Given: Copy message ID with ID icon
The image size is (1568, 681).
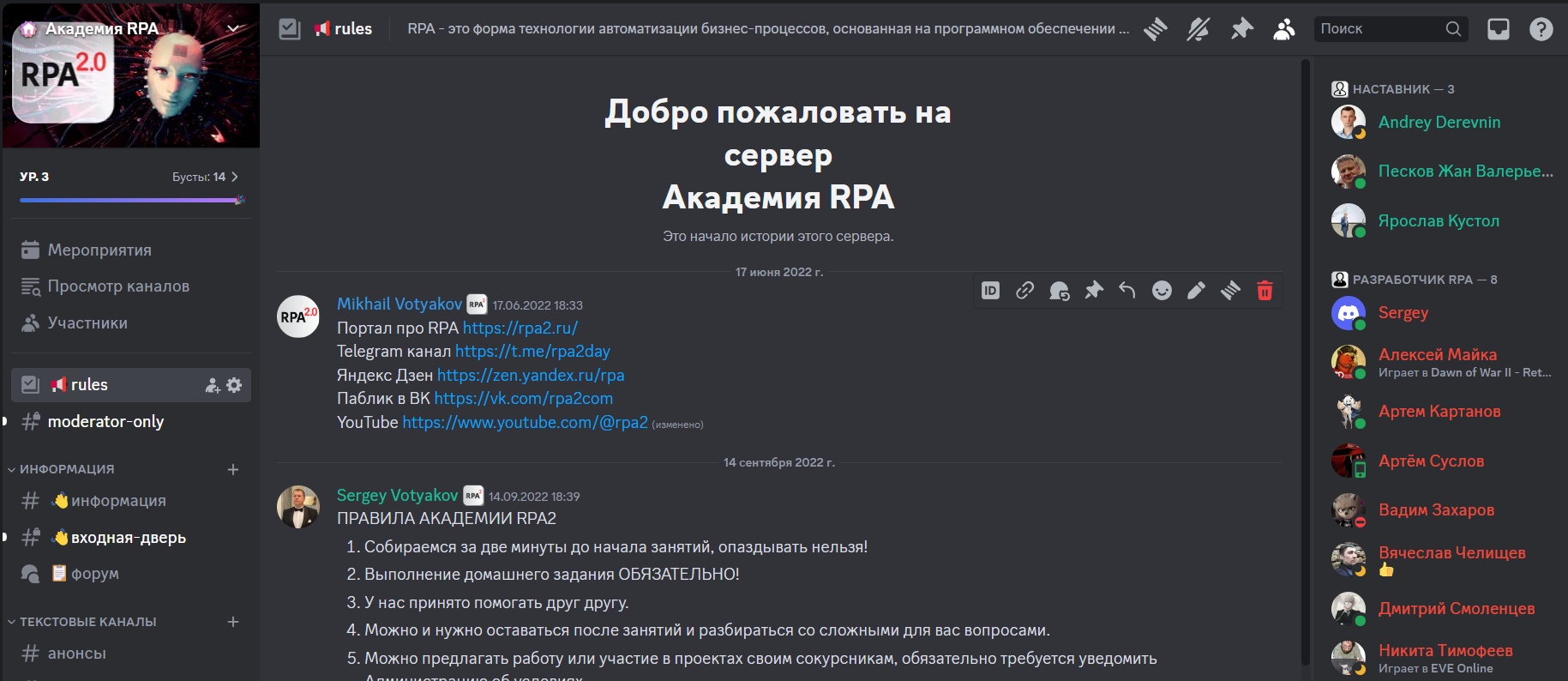Looking at the screenshot, I should (990, 291).
